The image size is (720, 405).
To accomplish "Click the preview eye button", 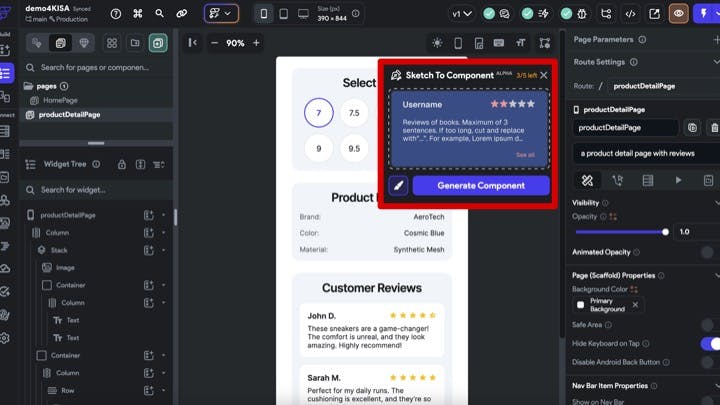I will click(x=678, y=14).
